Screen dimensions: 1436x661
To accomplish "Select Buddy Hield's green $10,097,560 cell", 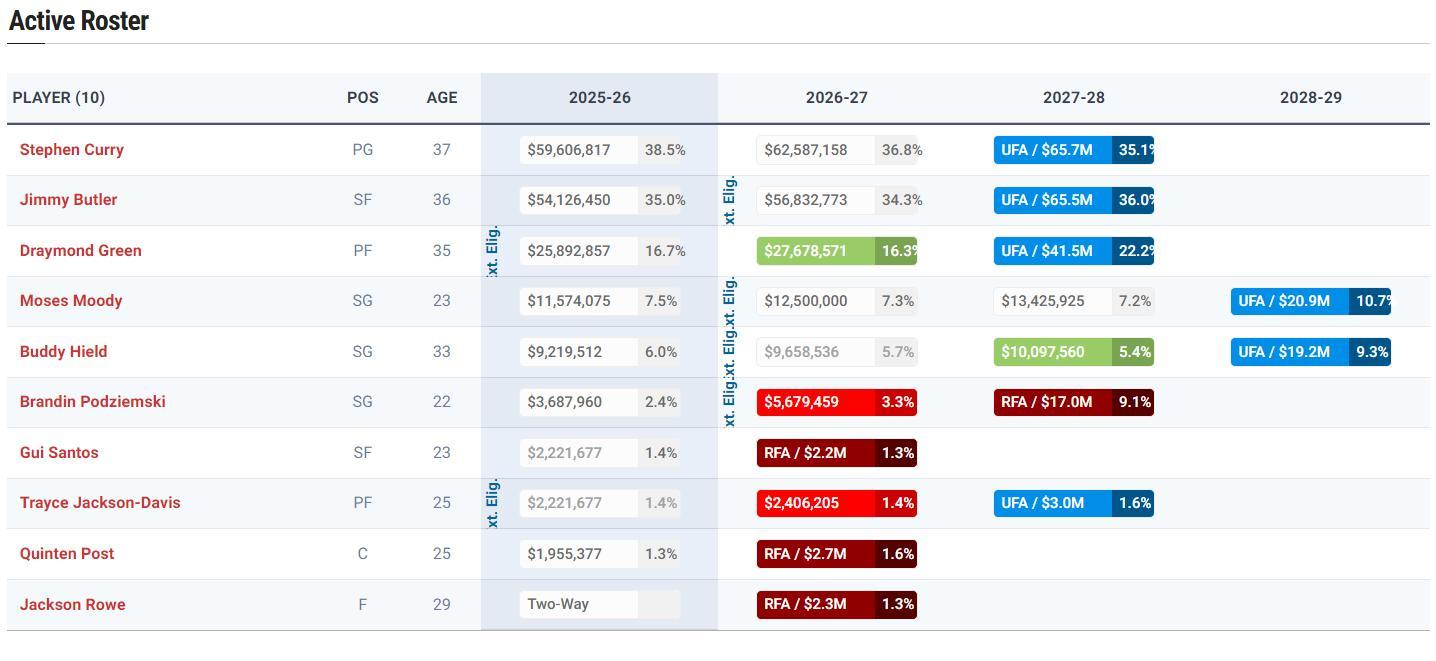I will [1052, 352].
